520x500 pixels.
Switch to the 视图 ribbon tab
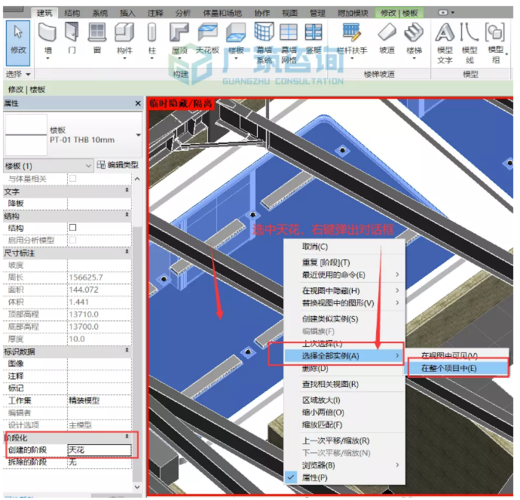[x=290, y=13]
